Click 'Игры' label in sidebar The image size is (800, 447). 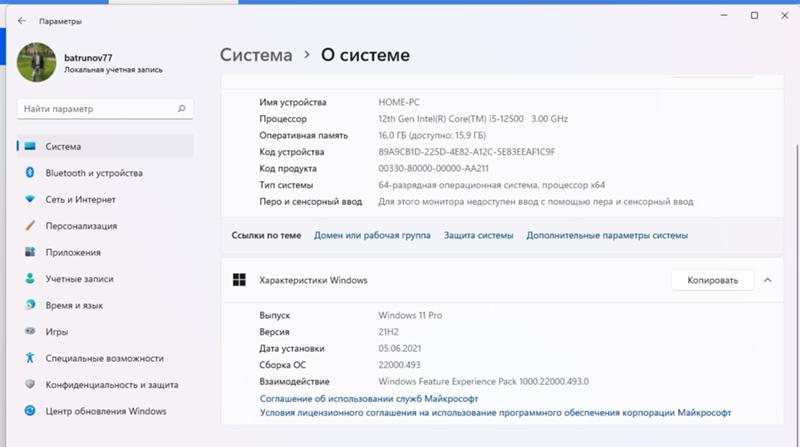[57, 332]
